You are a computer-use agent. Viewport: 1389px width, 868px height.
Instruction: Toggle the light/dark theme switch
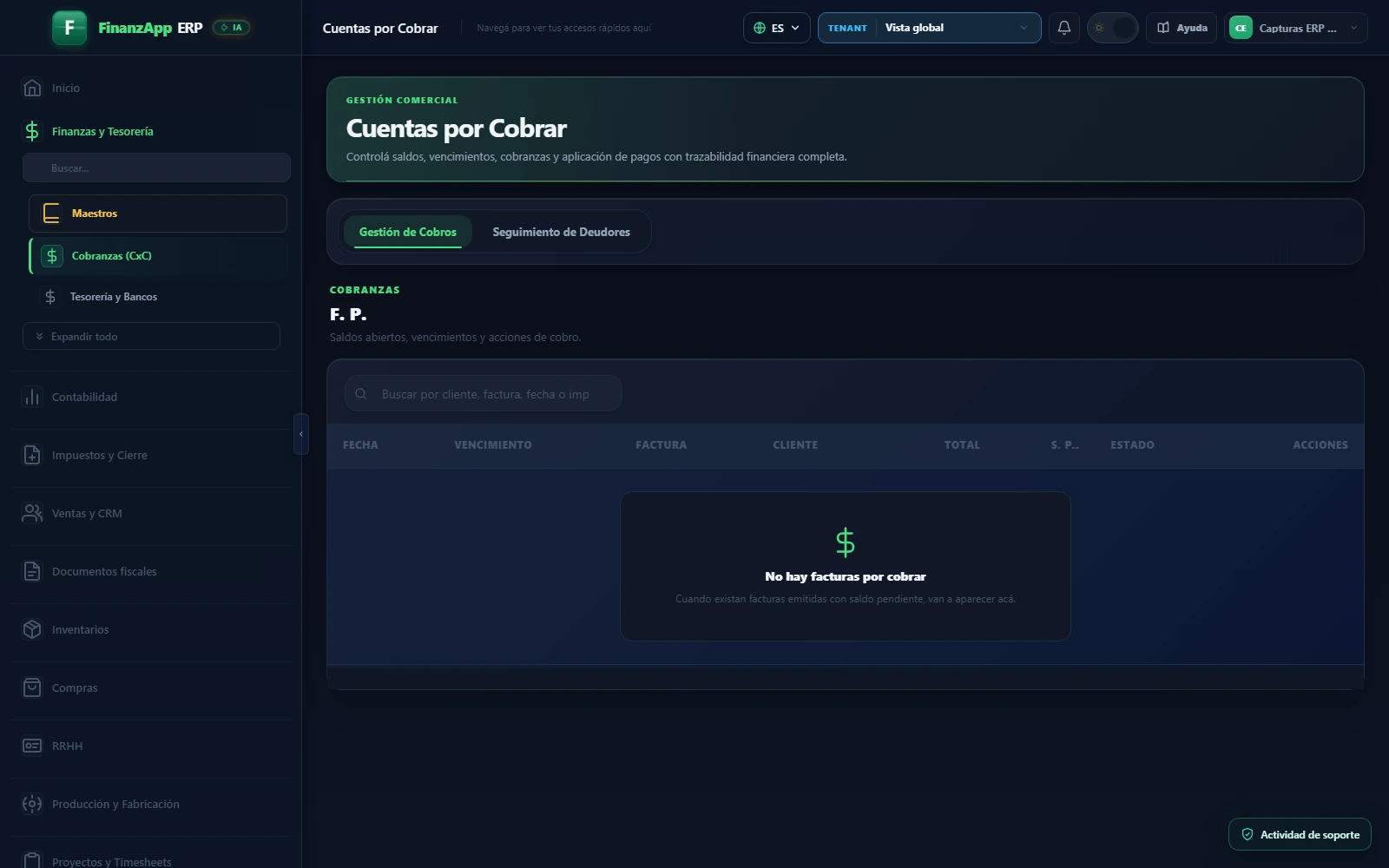[1112, 28]
